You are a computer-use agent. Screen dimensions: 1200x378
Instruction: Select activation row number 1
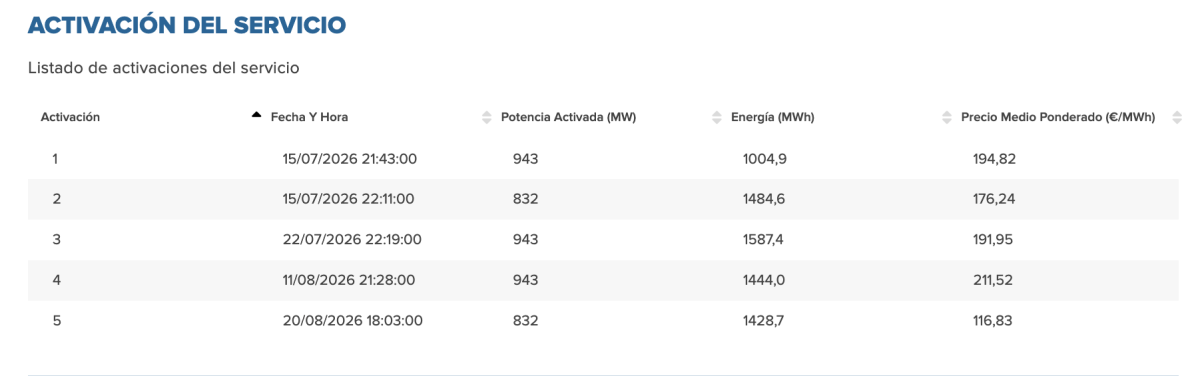603,158
